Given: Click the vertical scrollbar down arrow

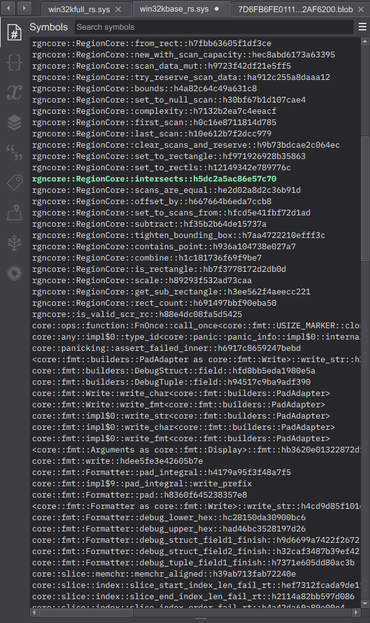Looking at the screenshot, I should tap(365, 604).
